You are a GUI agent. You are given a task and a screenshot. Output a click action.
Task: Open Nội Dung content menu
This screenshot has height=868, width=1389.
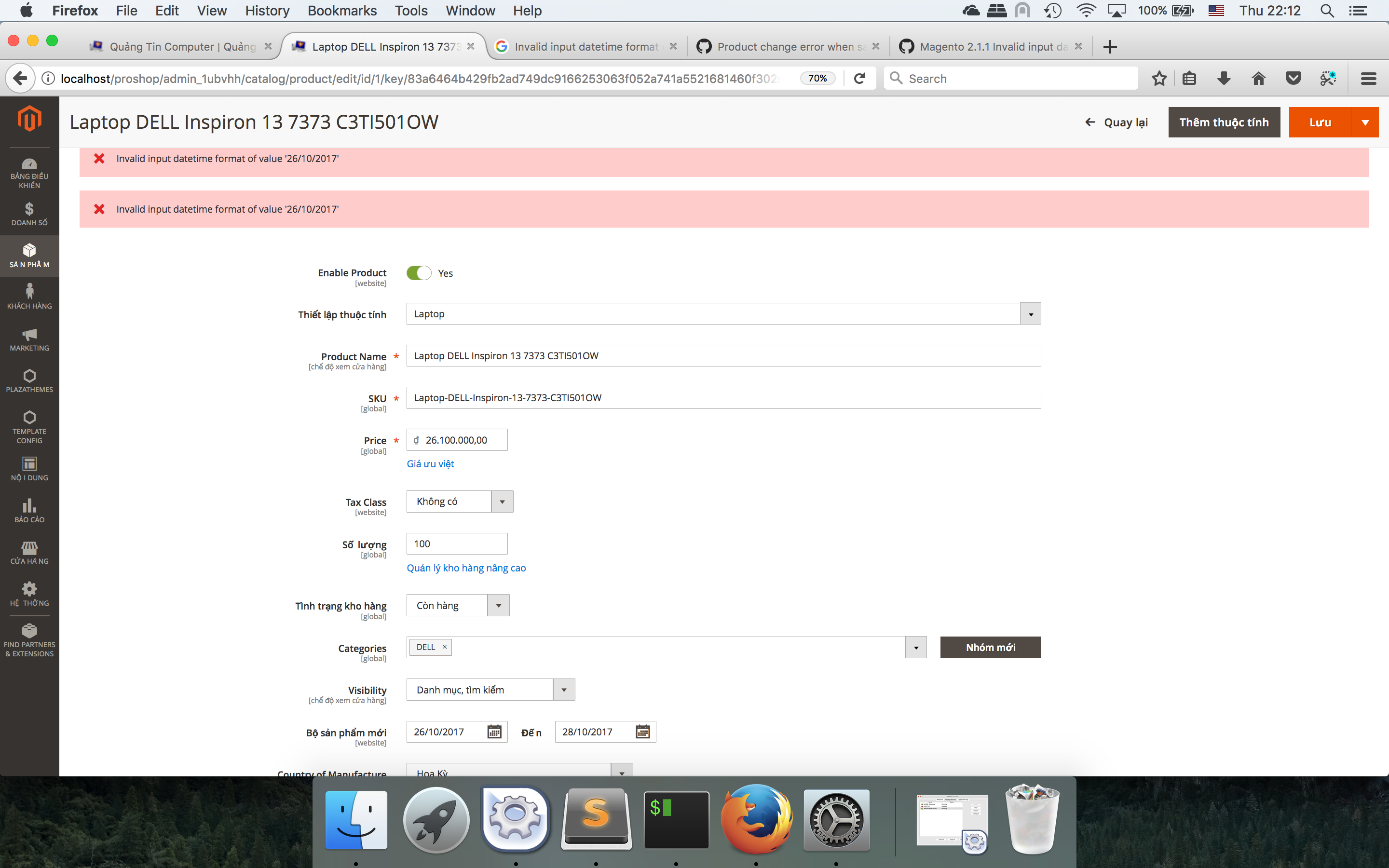point(29,469)
